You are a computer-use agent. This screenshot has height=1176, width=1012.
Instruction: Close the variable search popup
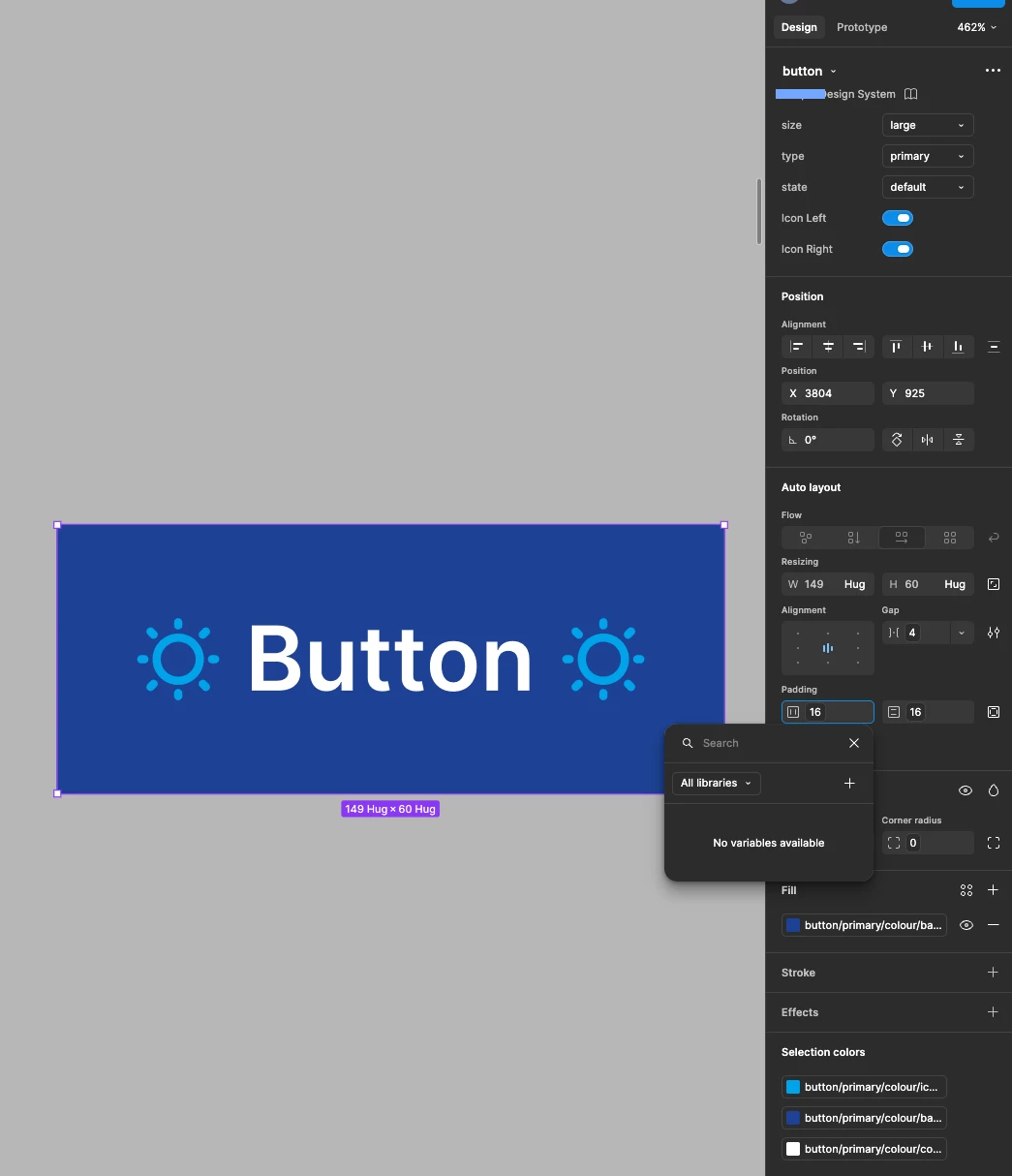854,743
